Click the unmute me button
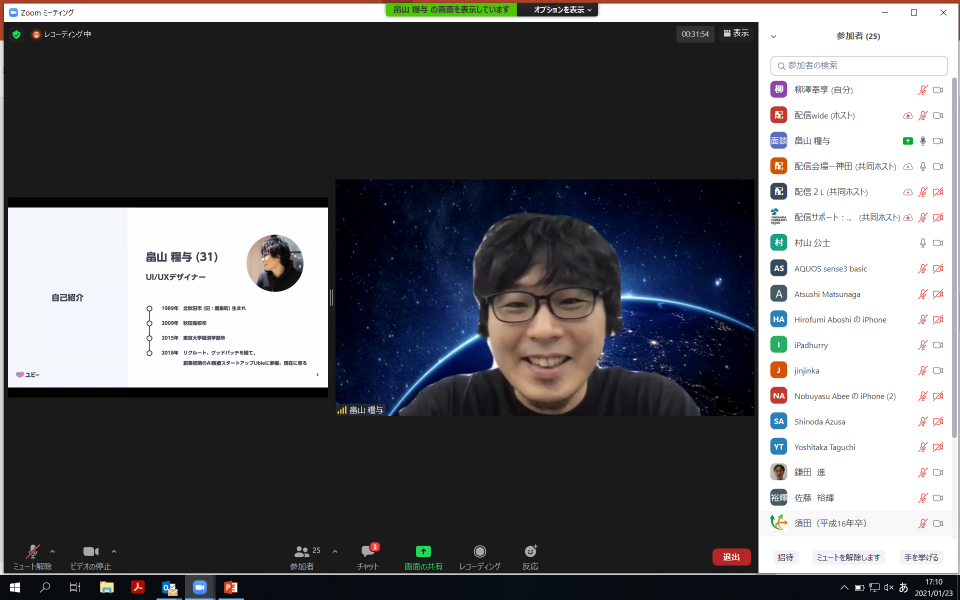This screenshot has width=960, height=600. [848, 557]
